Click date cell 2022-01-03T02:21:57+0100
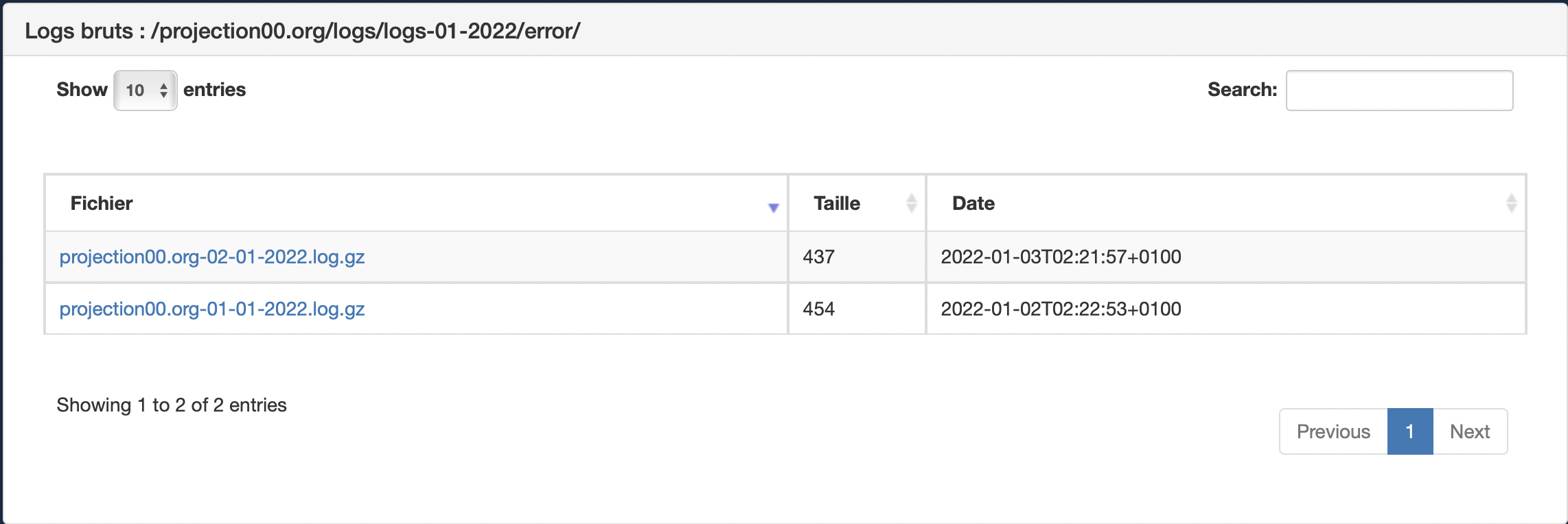1568x524 pixels. click(1061, 257)
